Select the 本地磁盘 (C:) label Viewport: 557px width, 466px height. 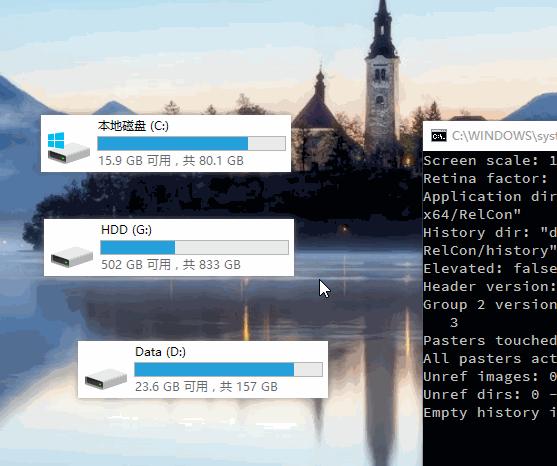pyautogui.click(x=133, y=126)
